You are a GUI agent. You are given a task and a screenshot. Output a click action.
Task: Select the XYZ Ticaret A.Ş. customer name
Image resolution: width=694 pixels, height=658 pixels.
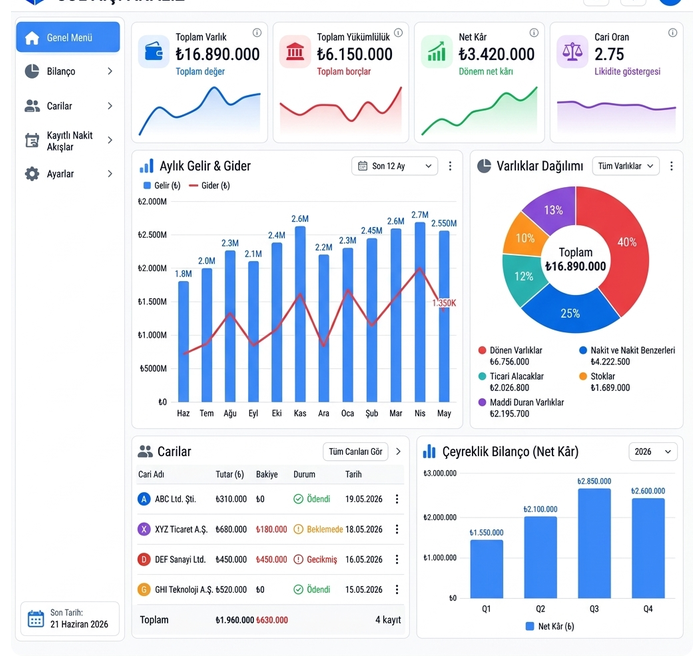coord(181,529)
